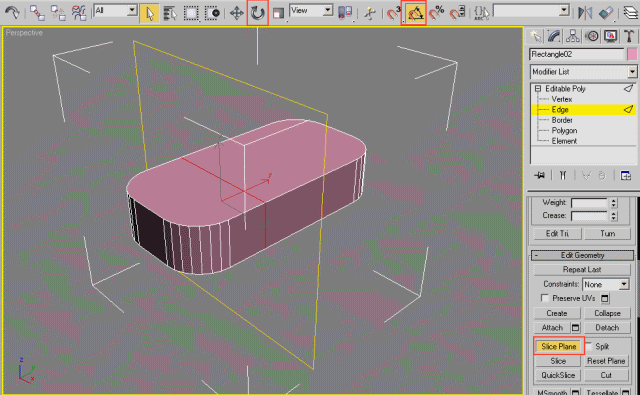The width and height of the screenshot is (640, 395).
Task: Open the Layer Manager icon
Action: [x=631, y=13]
